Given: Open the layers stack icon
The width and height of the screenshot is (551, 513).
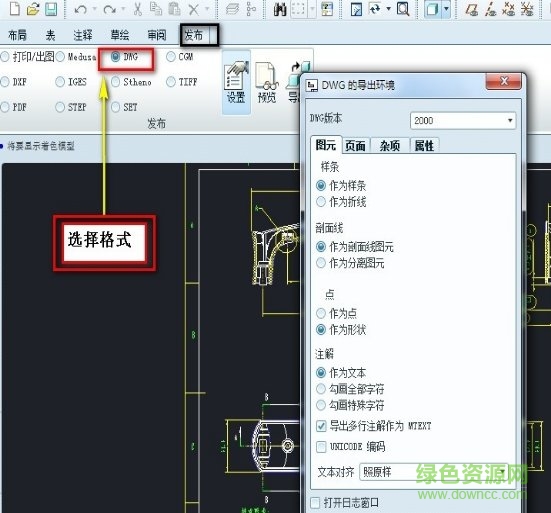Looking at the screenshot, I should pyautogui.click(x=232, y=9).
